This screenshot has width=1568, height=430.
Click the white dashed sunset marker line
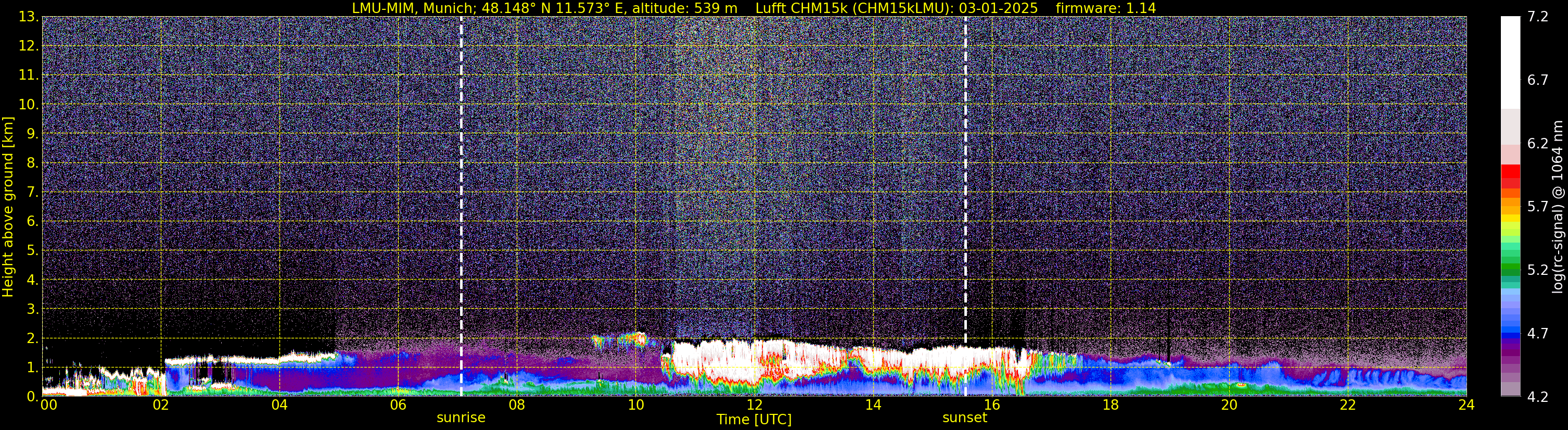pos(965,207)
